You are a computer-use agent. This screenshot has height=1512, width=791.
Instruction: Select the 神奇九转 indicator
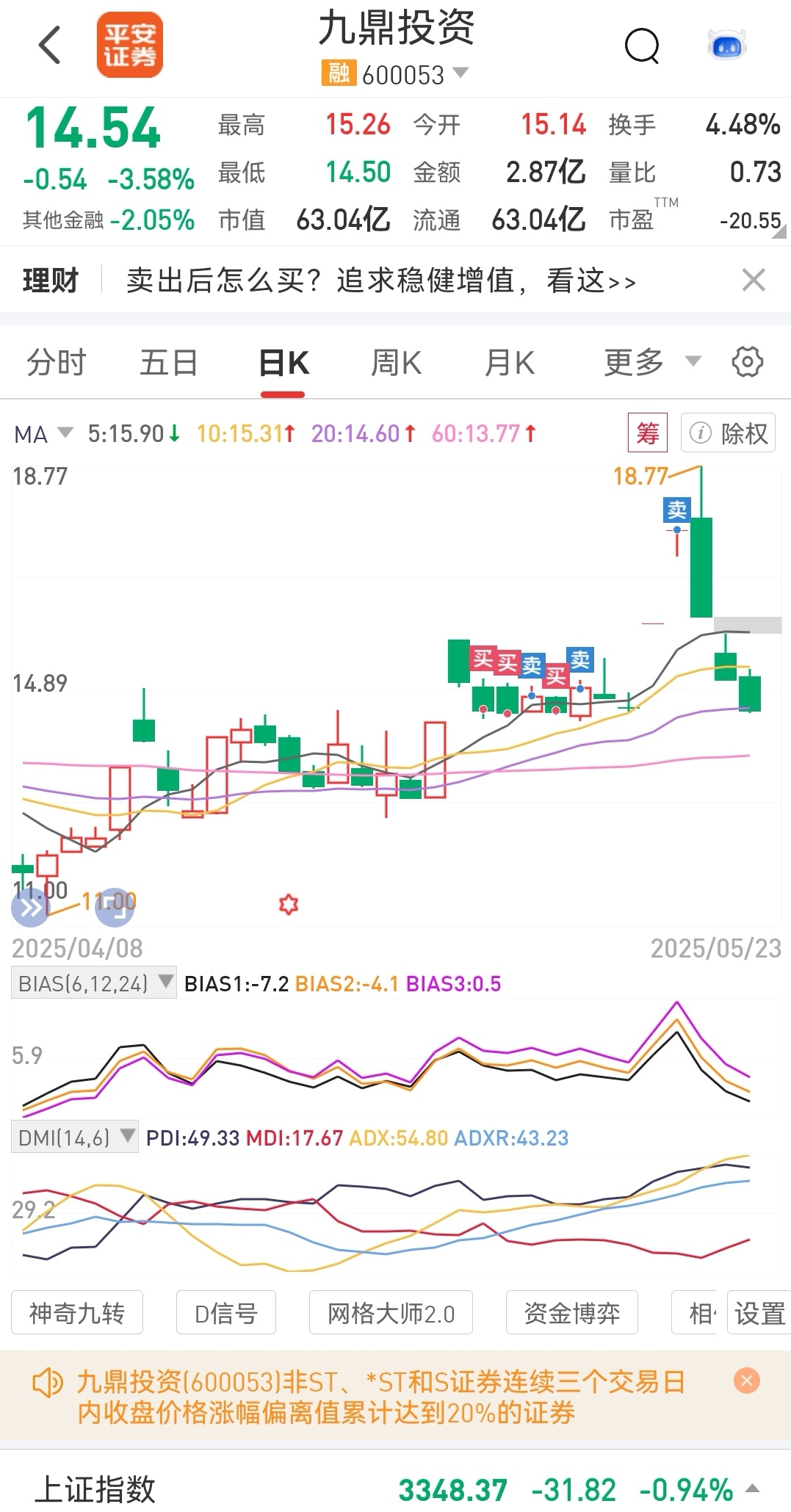[x=77, y=1313]
